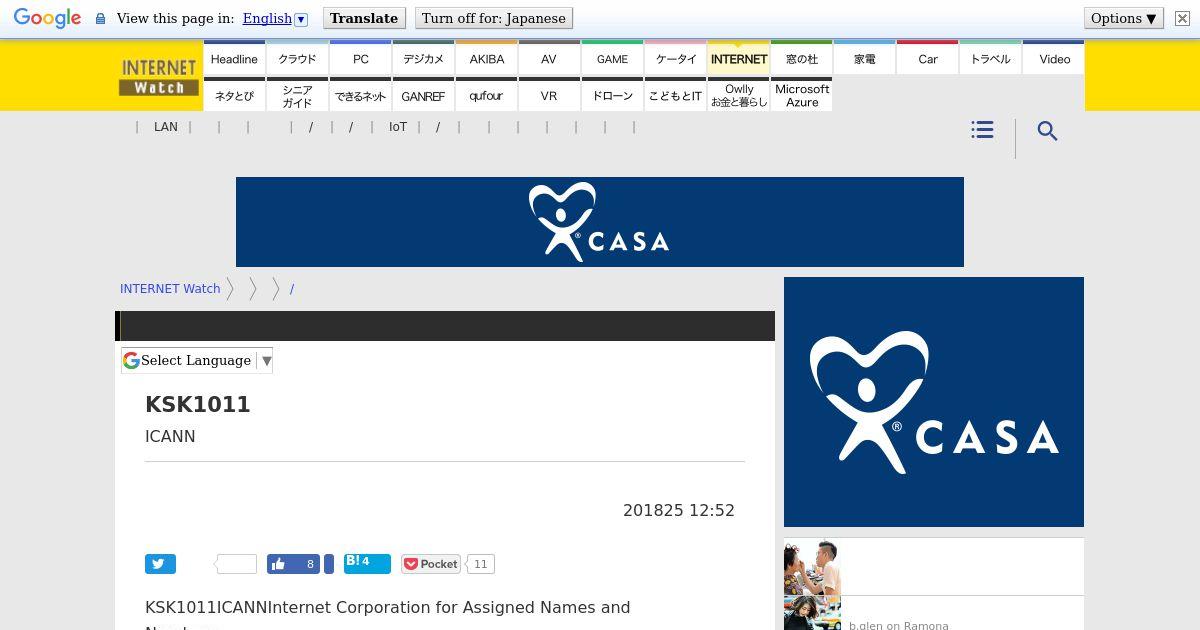Click the Translate button
Image resolution: width=1200 pixels, height=630 pixels.
[x=364, y=18]
